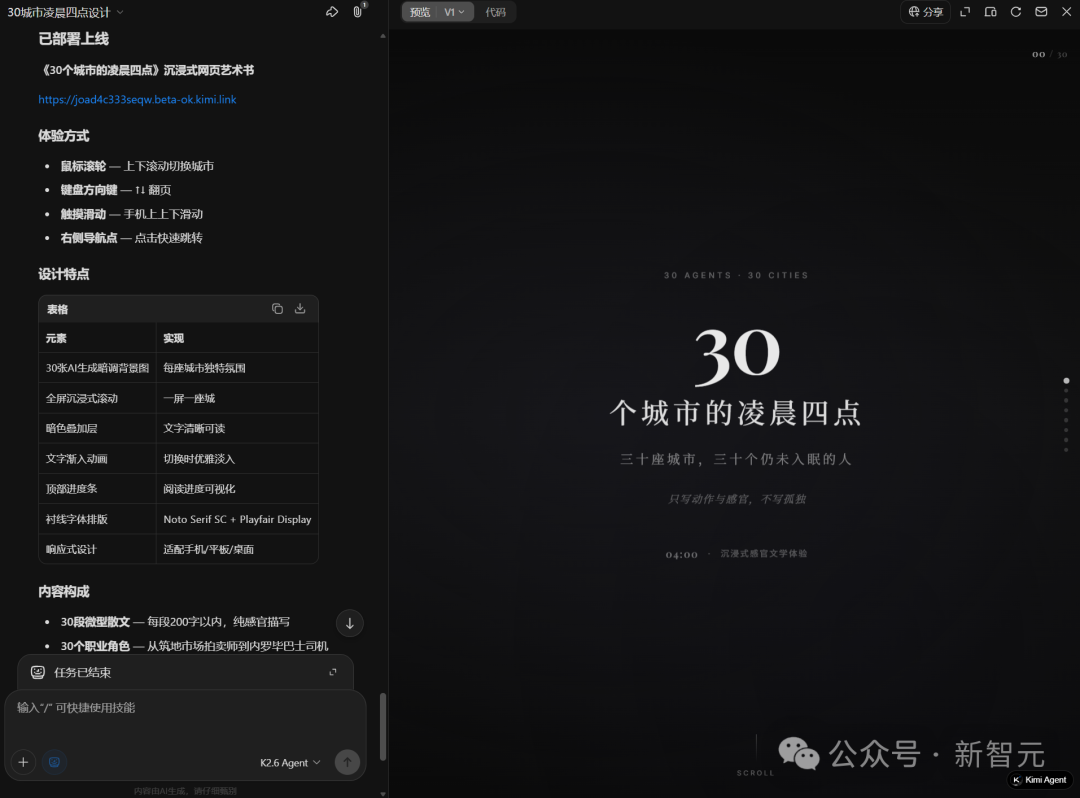Expand the 任务已结束 task panel
The image size is (1080, 798).
[x=333, y=672]
